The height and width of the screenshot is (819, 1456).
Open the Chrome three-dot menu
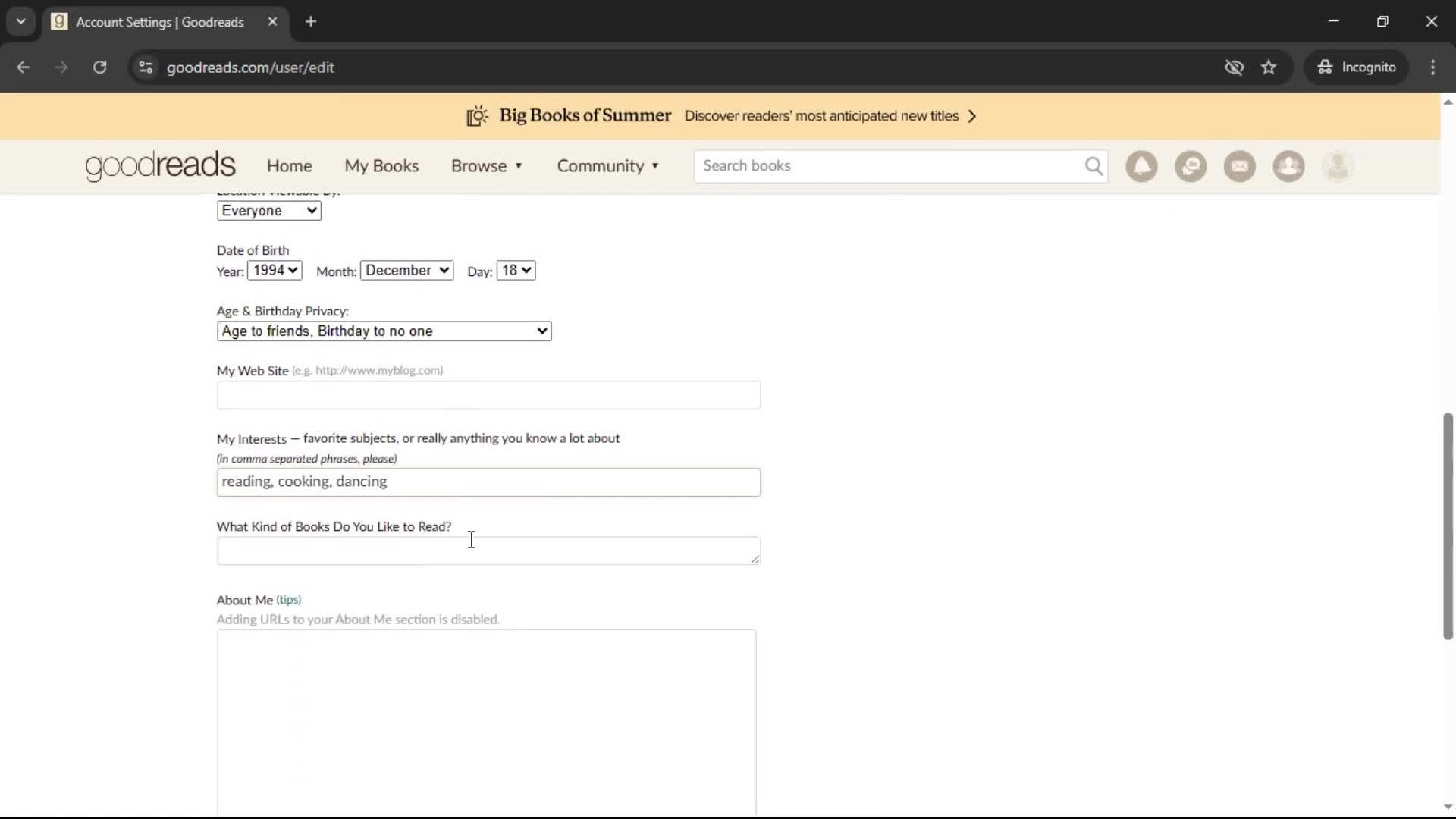[1432, 67]
